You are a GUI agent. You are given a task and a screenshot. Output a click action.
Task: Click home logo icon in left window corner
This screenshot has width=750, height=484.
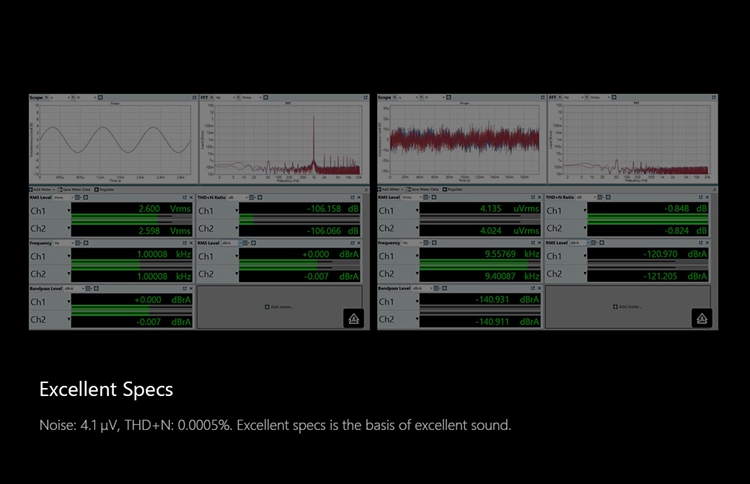coord(352,318)
